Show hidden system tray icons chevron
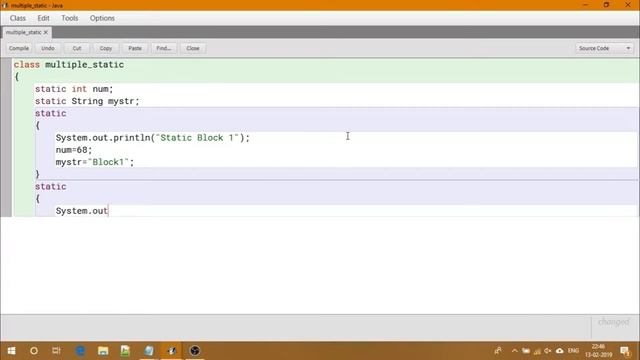640x360 pixels. click(514, 351)
